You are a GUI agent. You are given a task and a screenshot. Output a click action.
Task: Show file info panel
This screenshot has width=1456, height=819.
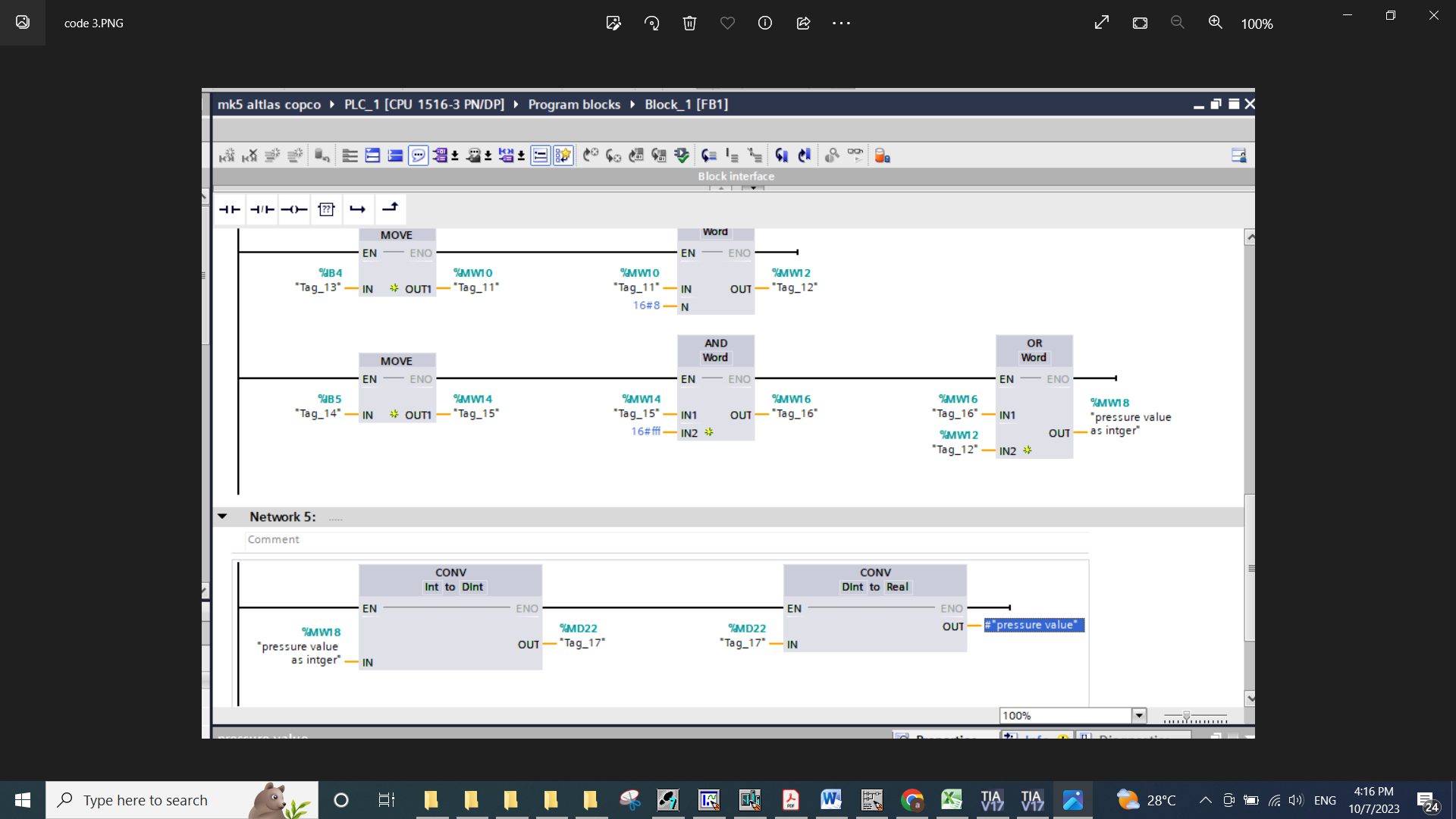coord(765,23)
